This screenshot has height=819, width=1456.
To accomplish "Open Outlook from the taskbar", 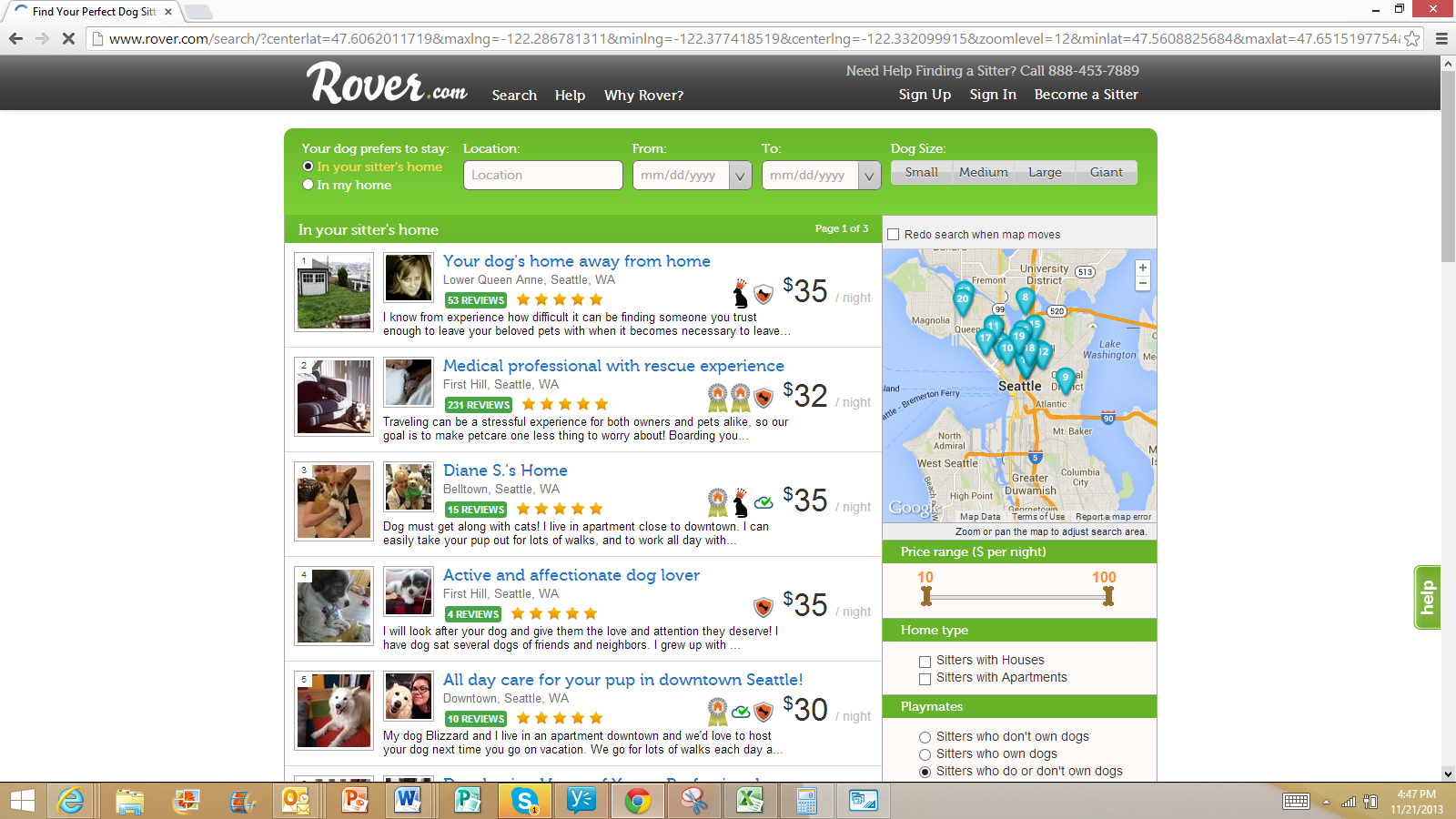I will 297,801.
